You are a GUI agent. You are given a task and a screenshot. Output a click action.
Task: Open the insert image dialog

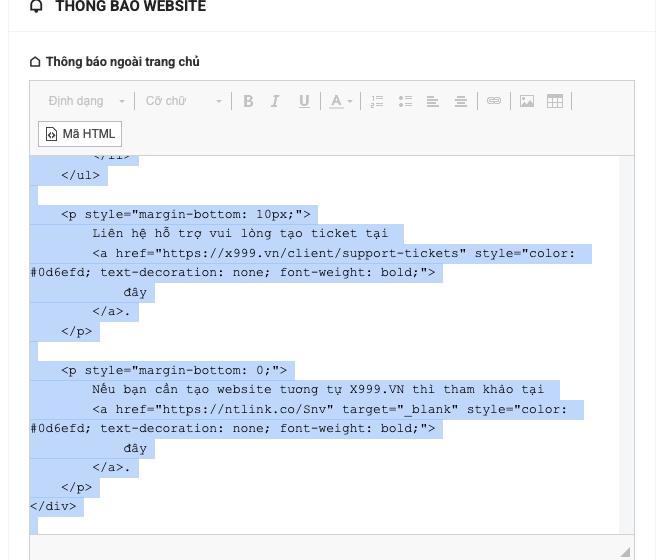527,101
